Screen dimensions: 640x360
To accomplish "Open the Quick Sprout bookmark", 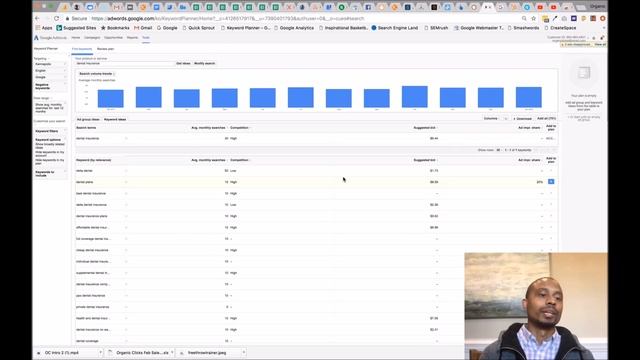I will [x=198, y=28].
